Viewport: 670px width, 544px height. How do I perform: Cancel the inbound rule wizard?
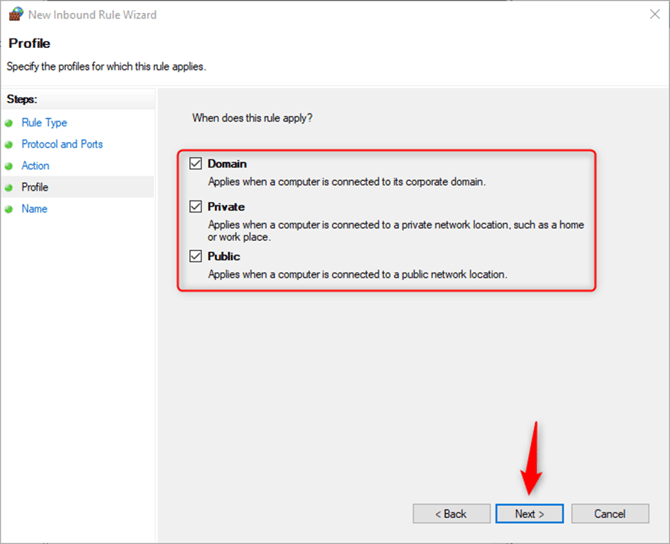coord(609,514)
